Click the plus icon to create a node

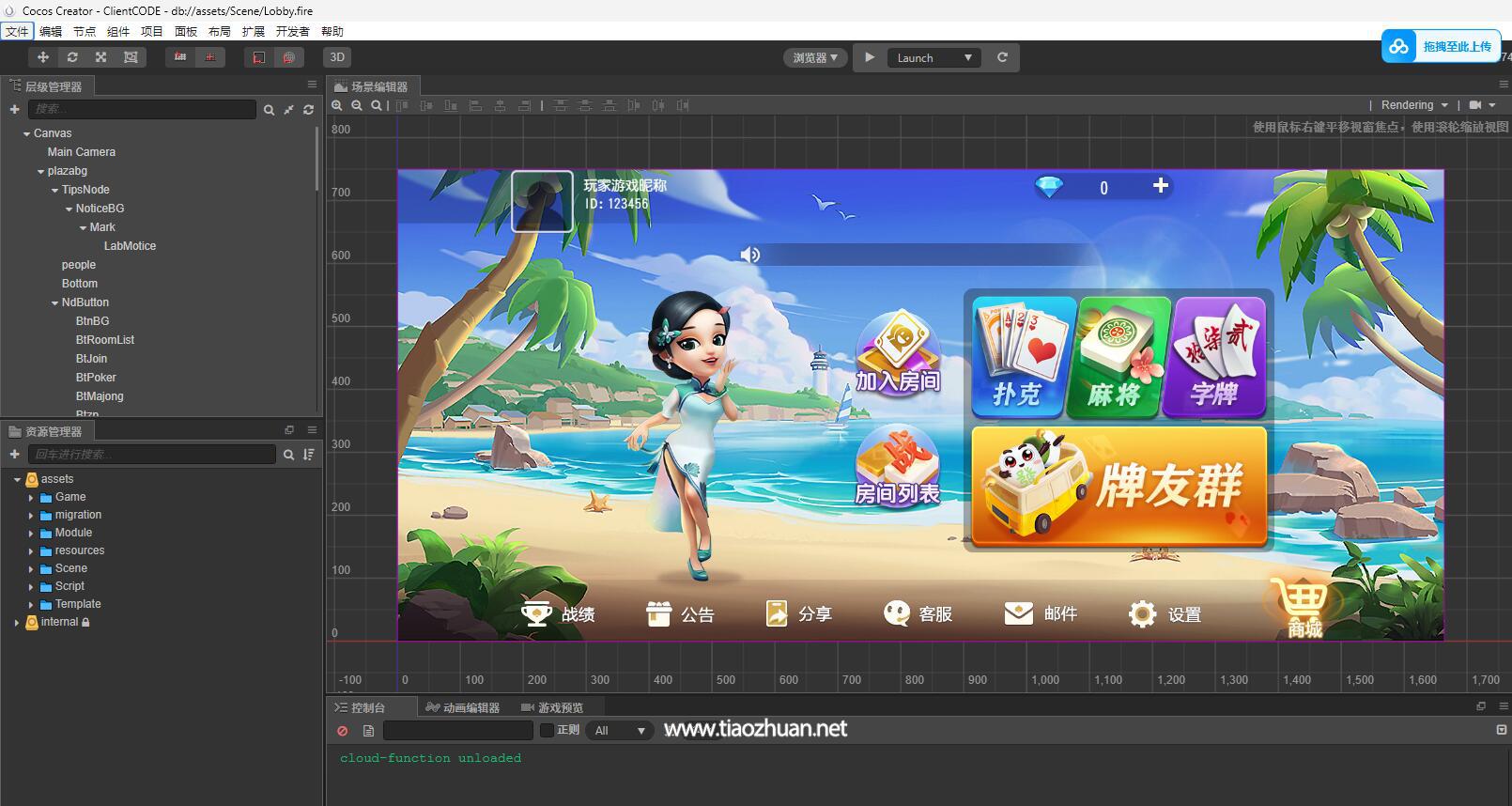point(14,109)
